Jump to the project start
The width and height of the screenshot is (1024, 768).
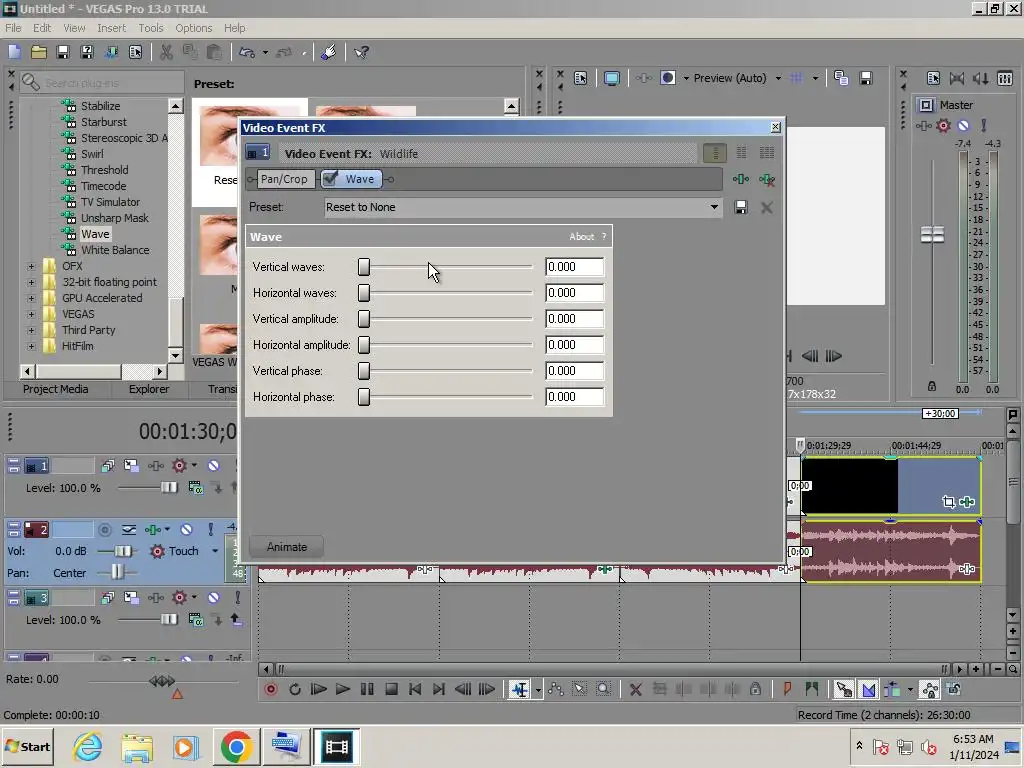[x=415, y=689]
